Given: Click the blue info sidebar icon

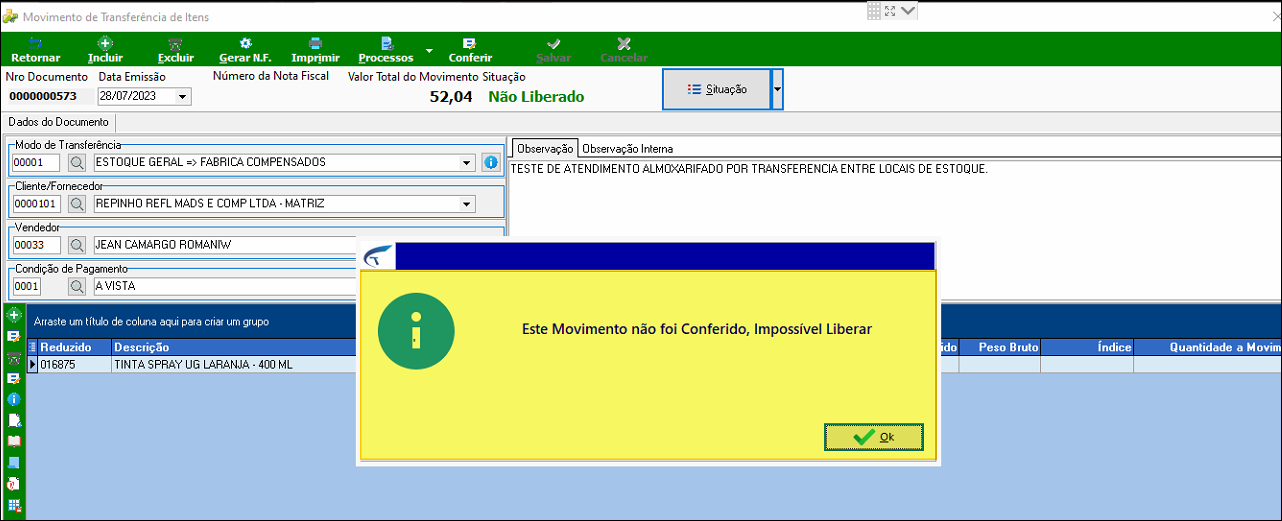Looking at the screenshot, I should (14, 399).
